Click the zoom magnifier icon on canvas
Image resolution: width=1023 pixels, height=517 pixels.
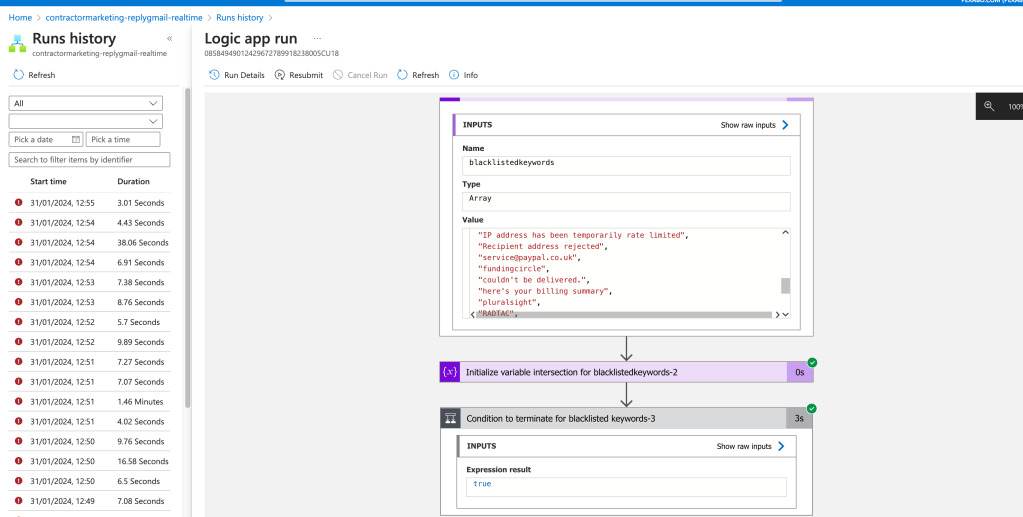click(989, 106)
